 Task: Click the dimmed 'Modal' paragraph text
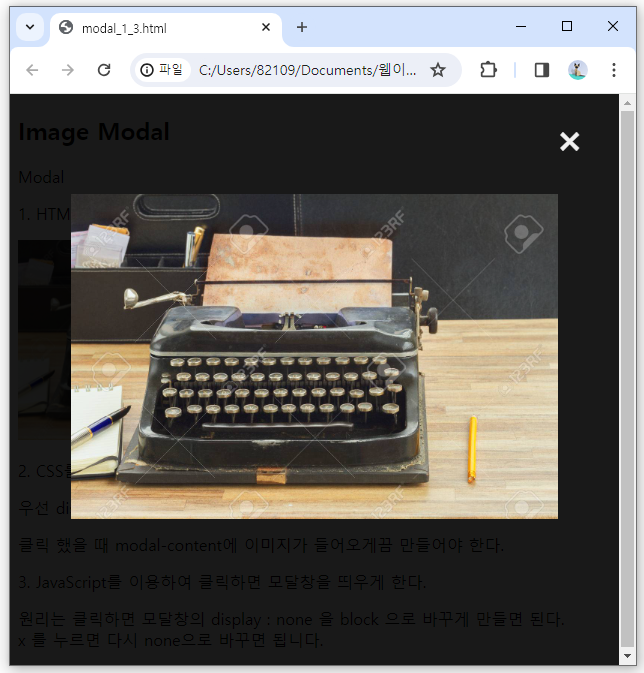pyautogui.click(x=41, y=177)
